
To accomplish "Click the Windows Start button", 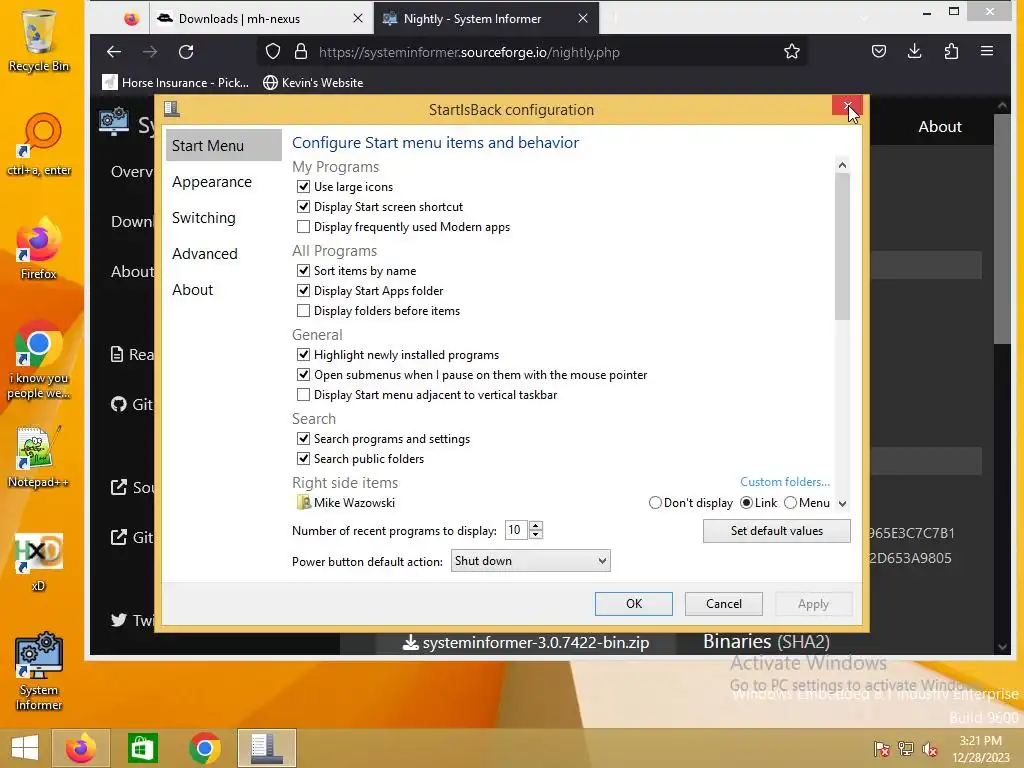I will (25, 748).
